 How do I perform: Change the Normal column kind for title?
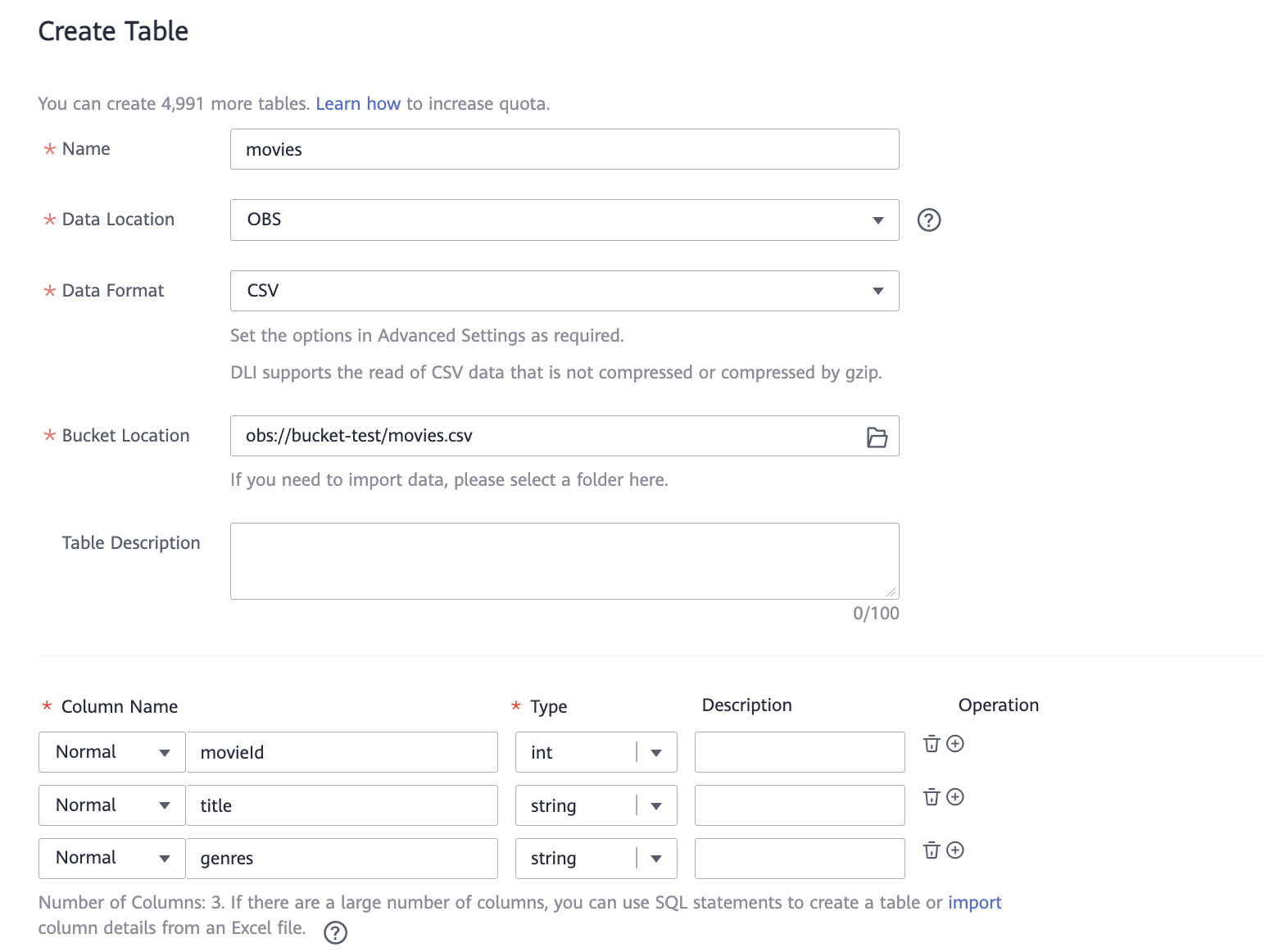112,805
